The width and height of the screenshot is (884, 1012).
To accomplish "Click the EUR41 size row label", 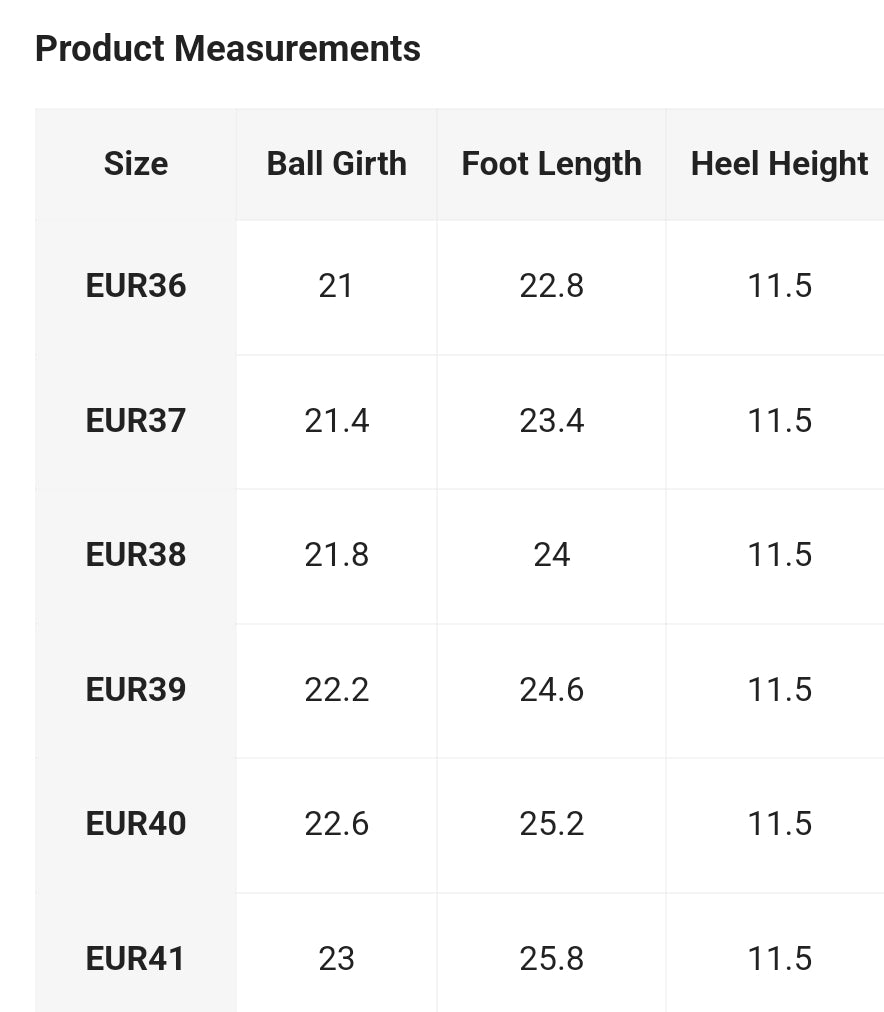I will tap(136, 959).
